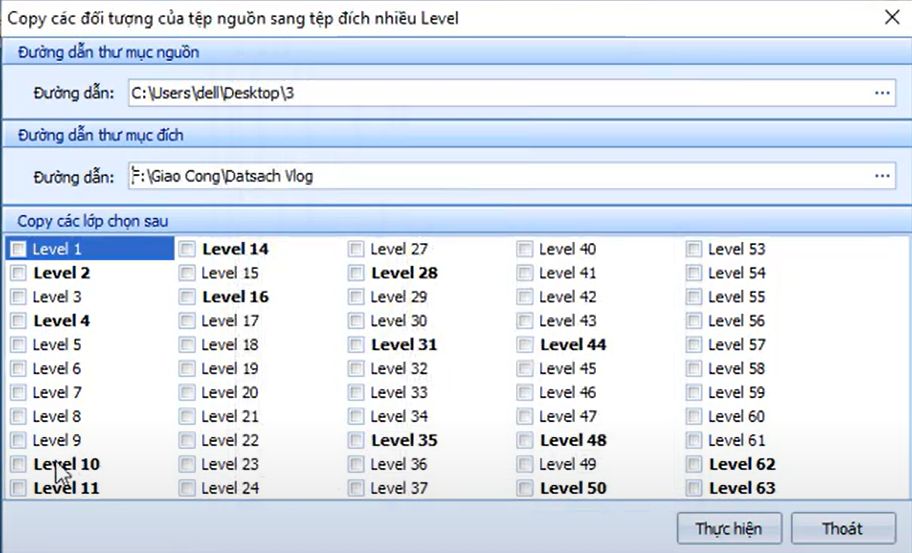This screenshot has height=553, width=912.
Task: Select the Level 28 checkbox
Action: click(x=356, y=273)
